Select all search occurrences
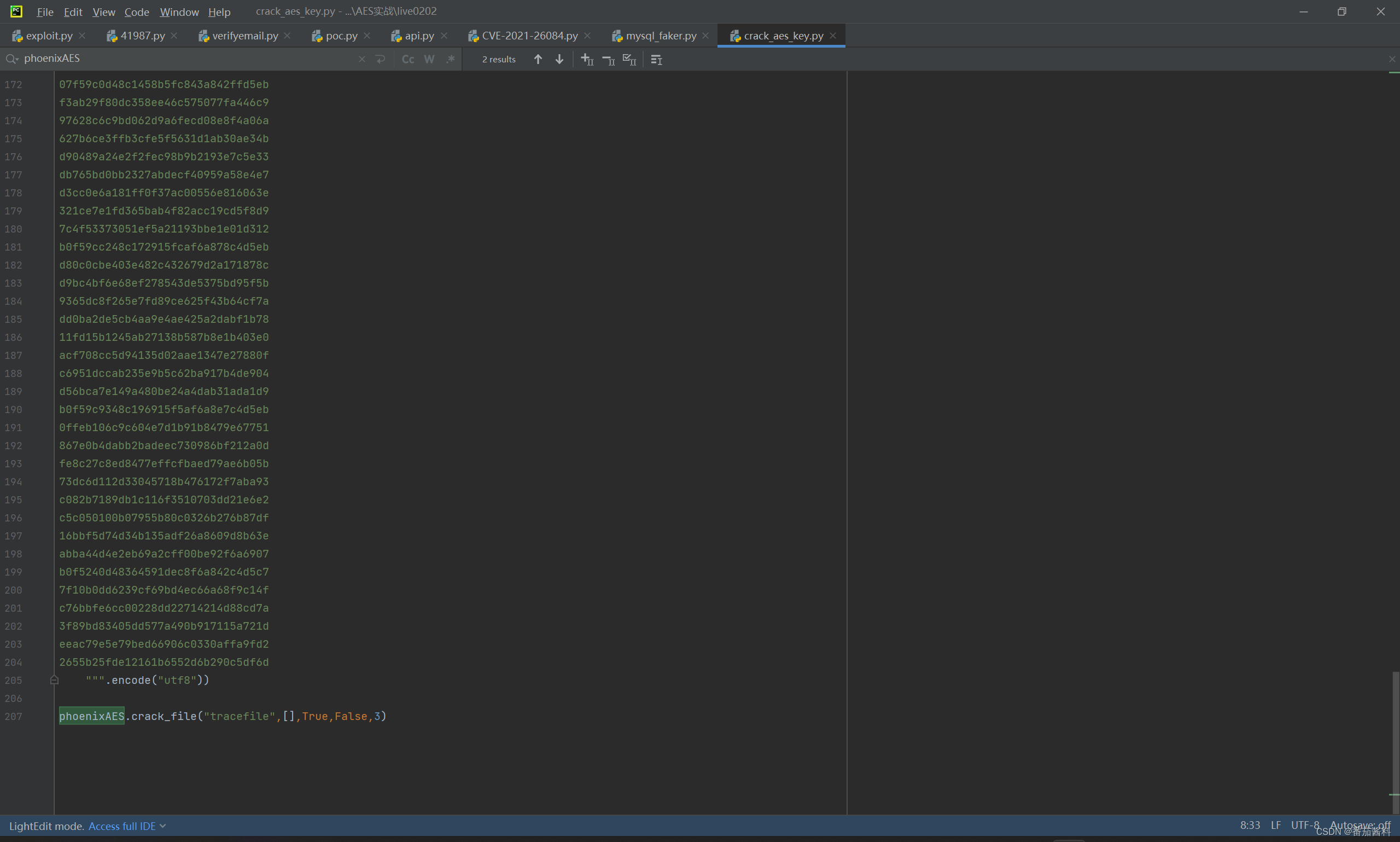 [x=629, y=60]
